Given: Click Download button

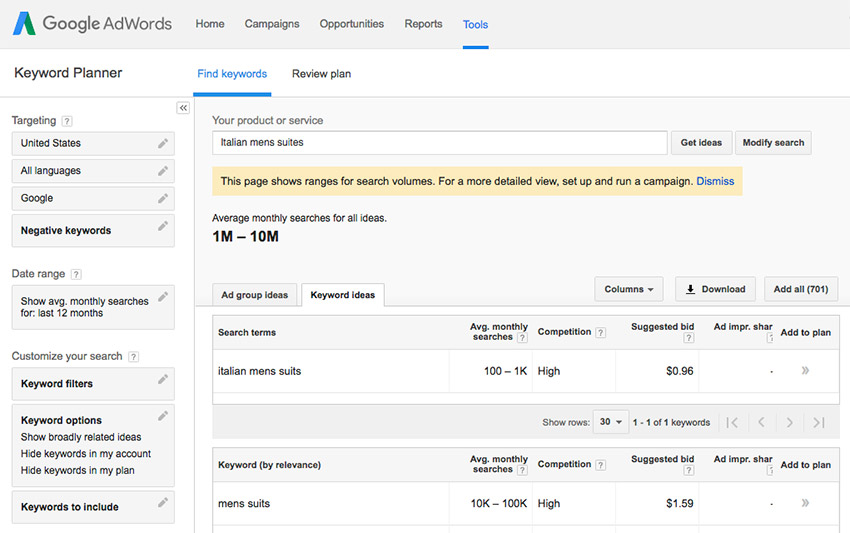Looking at the screenshot, I should pyautogui.click(x=715, y=289).
